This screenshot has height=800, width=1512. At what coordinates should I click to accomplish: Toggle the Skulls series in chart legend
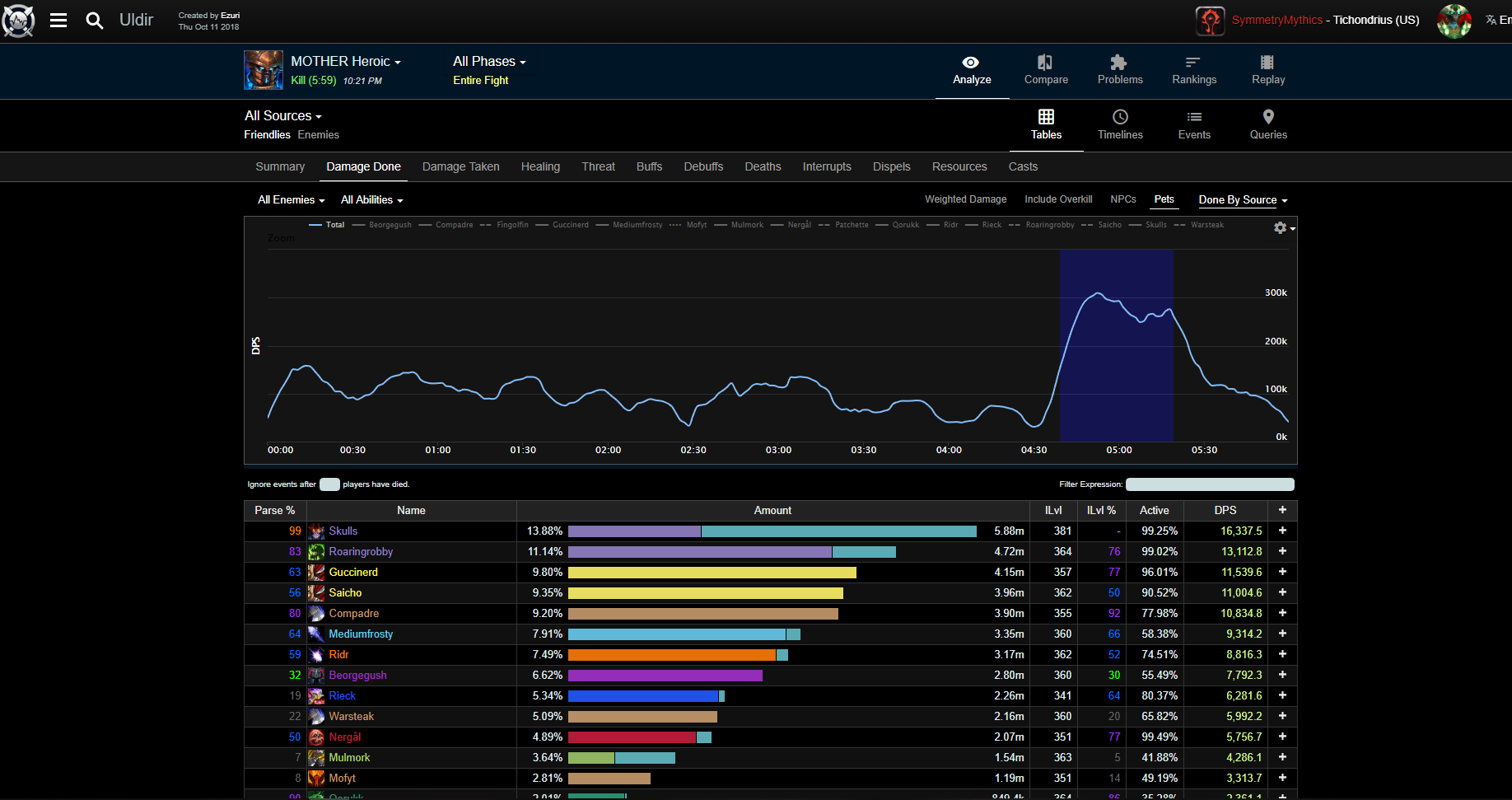(1148, 225)
